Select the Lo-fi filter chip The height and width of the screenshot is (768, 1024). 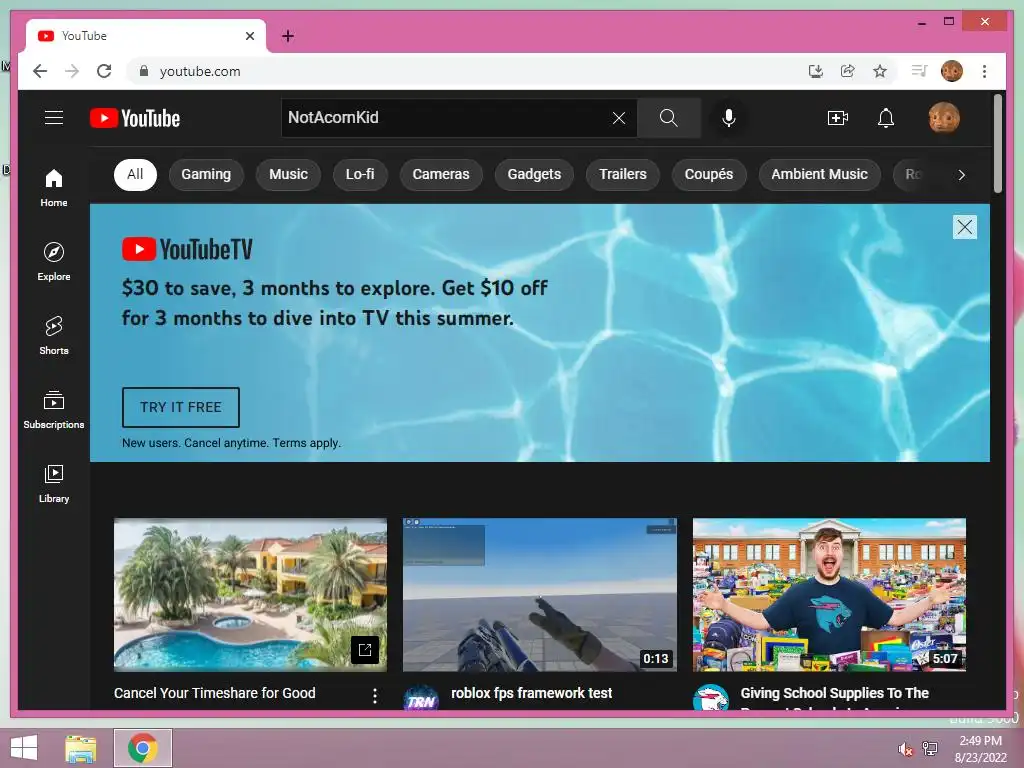(x=360, y=174)
